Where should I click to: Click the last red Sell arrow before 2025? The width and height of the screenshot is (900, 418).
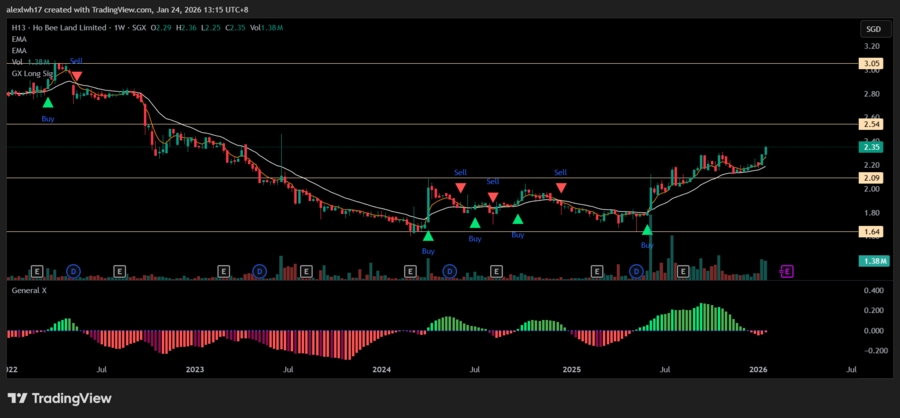coord(561,187)
